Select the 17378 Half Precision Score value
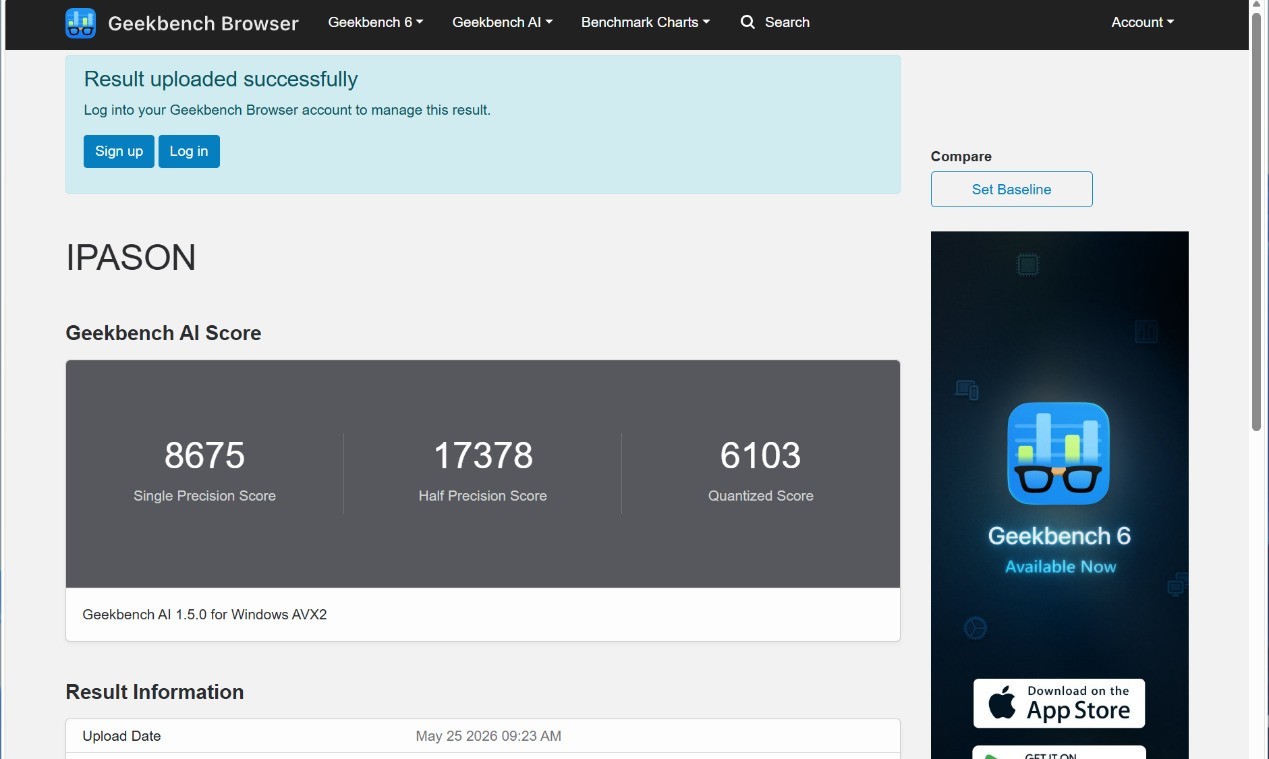 point(483,455)
